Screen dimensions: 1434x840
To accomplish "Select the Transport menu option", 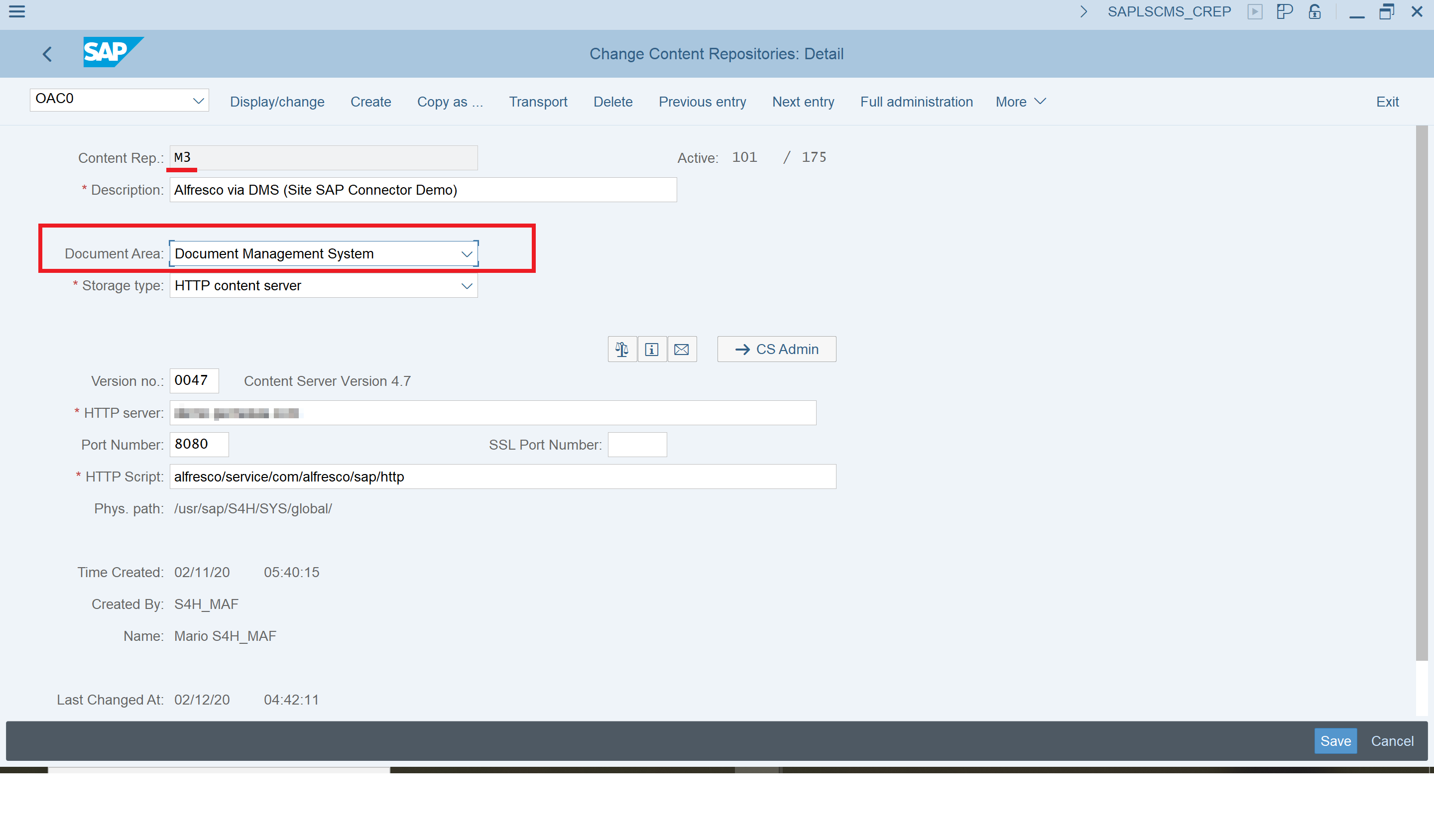I will coord(538,101).
